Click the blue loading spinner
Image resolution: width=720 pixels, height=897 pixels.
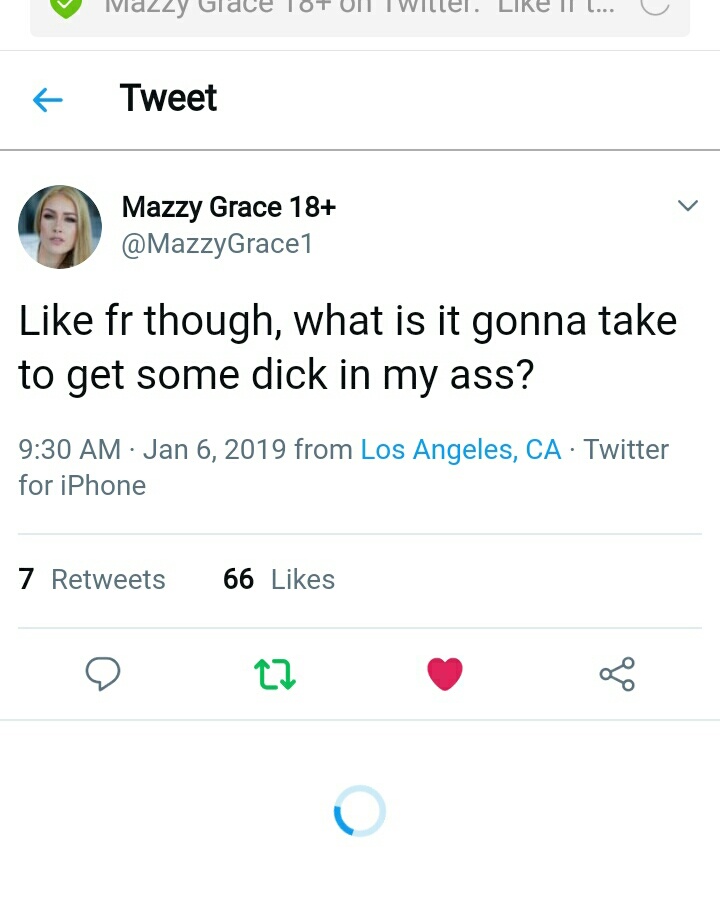click(359, 811)
